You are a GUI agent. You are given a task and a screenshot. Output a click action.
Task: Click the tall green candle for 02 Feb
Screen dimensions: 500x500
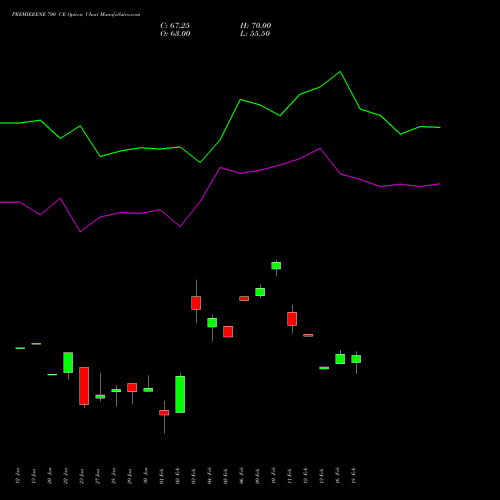[x=180, y=394]
